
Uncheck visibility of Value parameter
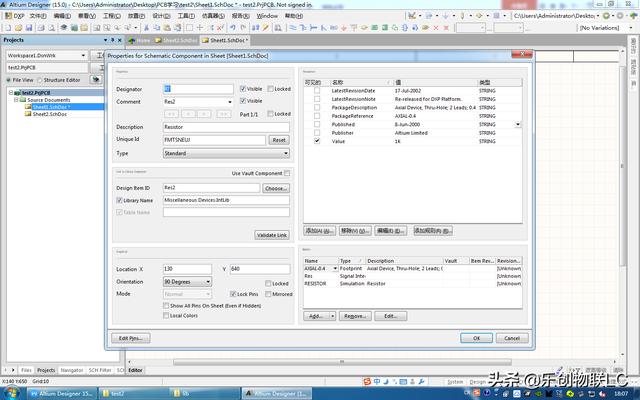click(317, 141)
